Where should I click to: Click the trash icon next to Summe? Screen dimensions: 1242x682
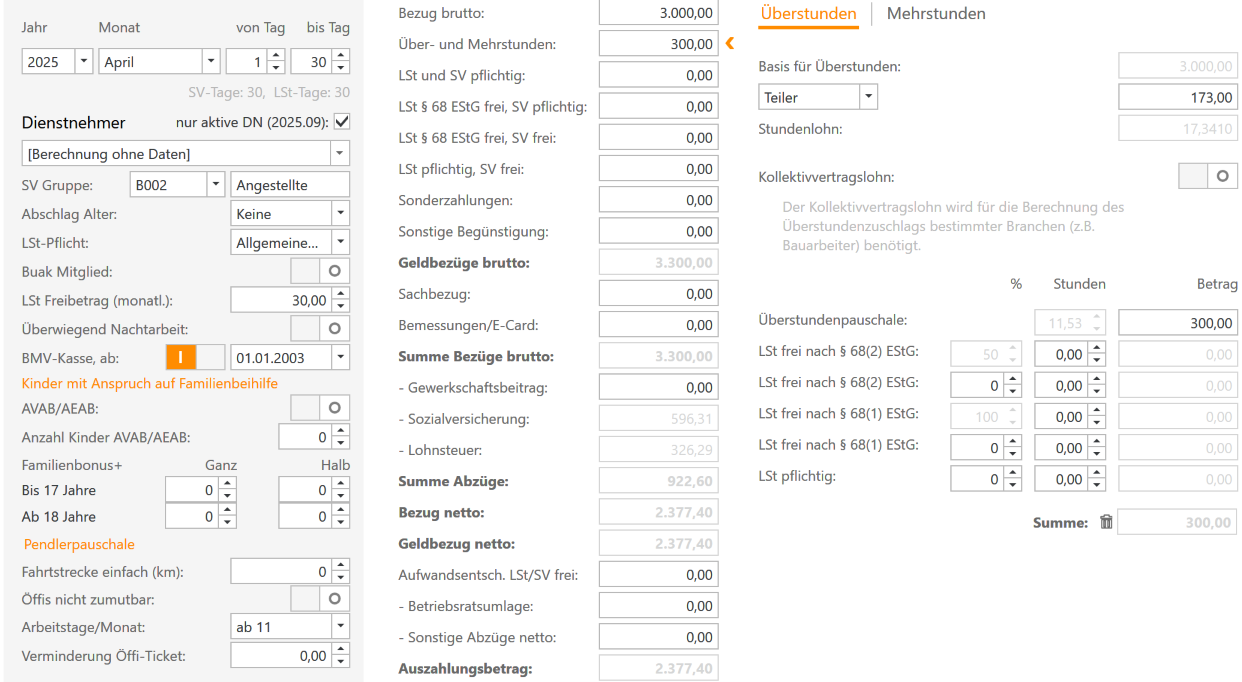(x=1106, y=522)
